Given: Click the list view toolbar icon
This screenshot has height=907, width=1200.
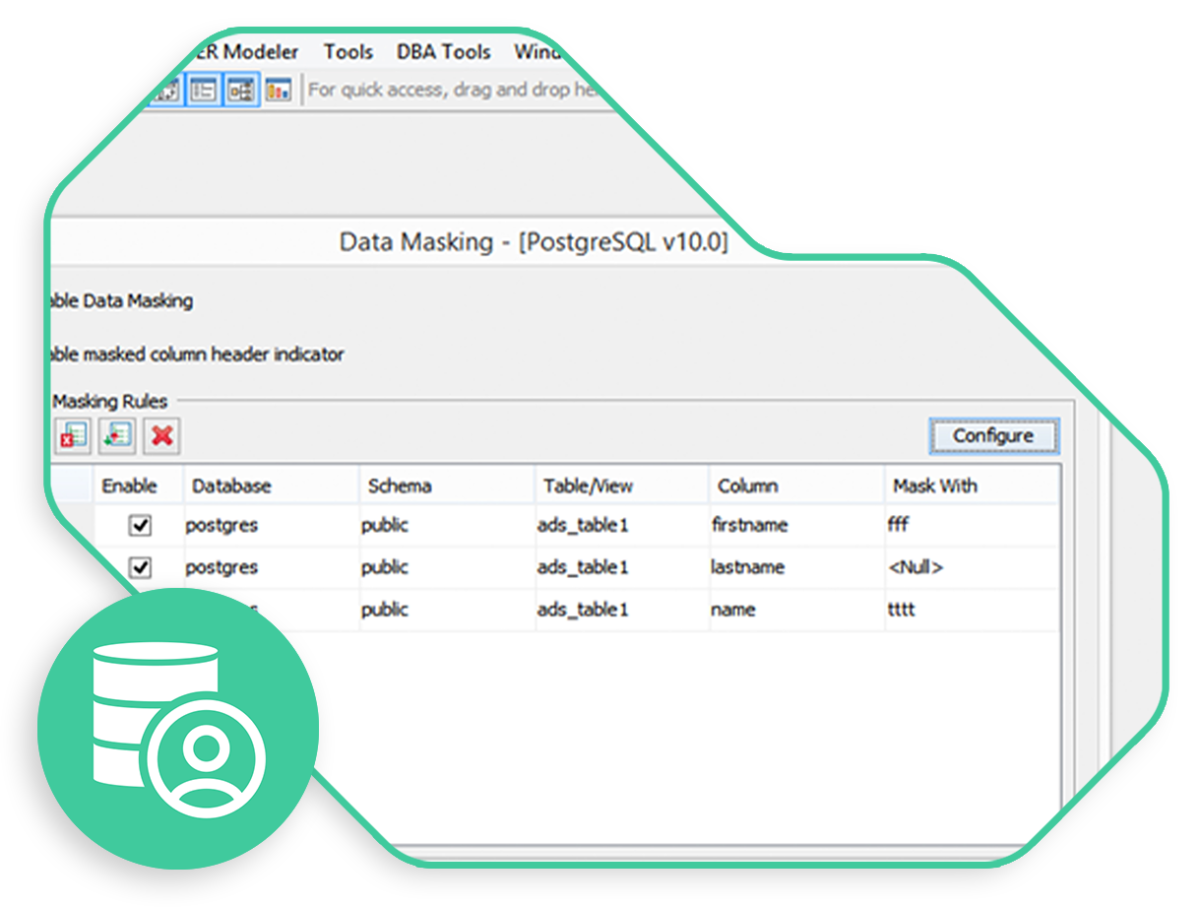Looking at the screenshot, I should coord(205,89).
